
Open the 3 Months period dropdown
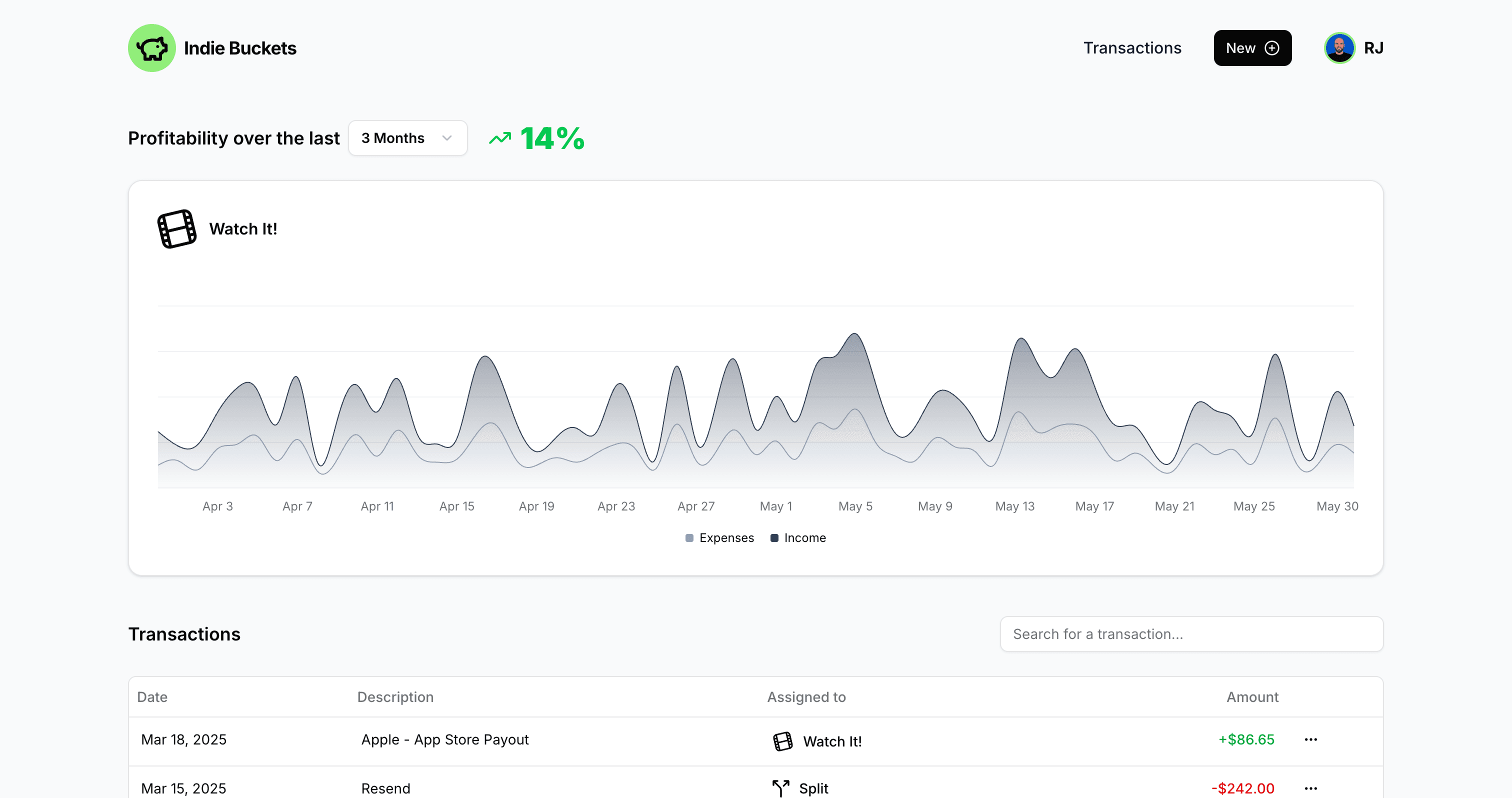(407, 138)
